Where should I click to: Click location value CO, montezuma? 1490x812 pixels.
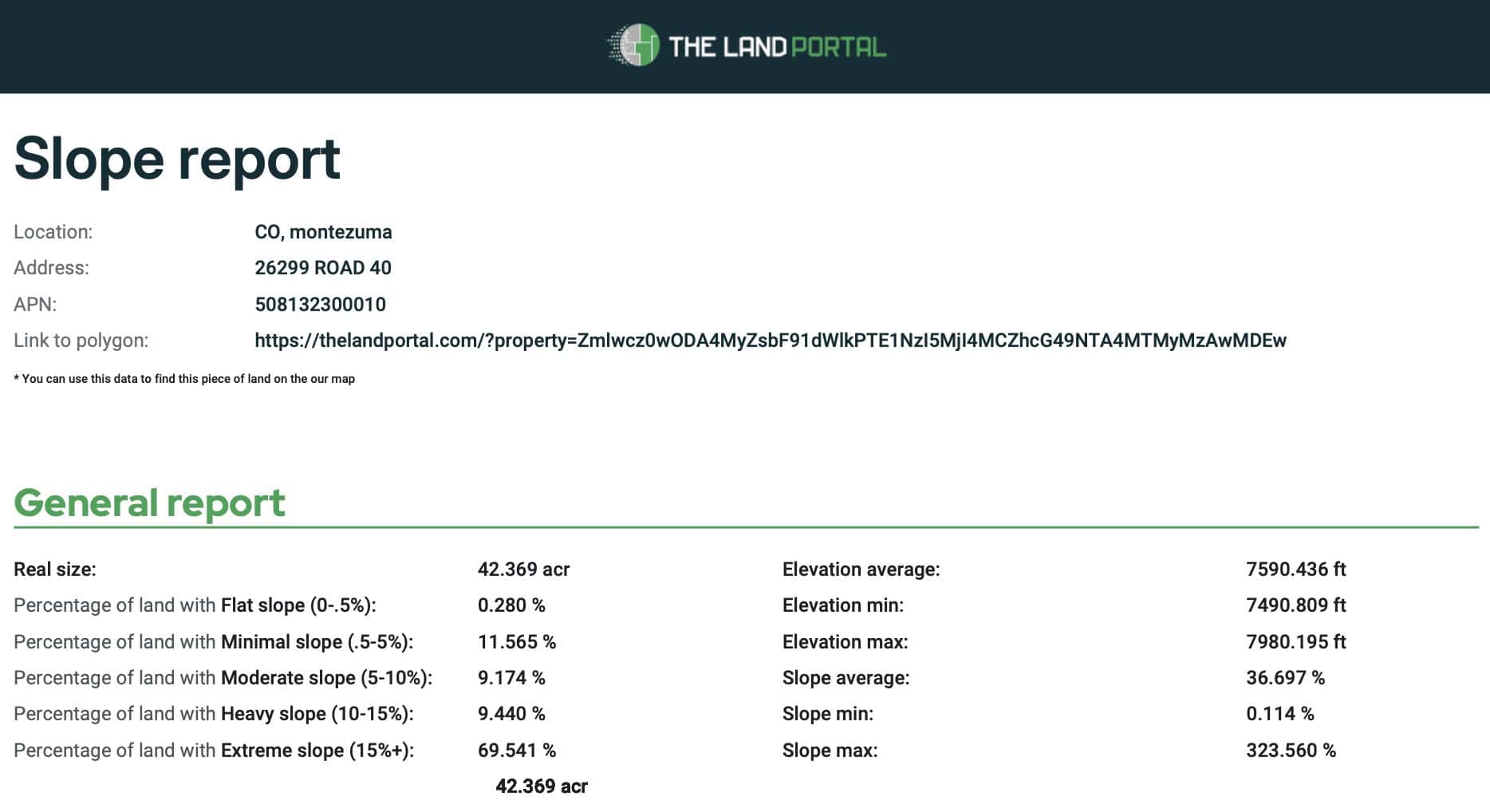[323, 232]
